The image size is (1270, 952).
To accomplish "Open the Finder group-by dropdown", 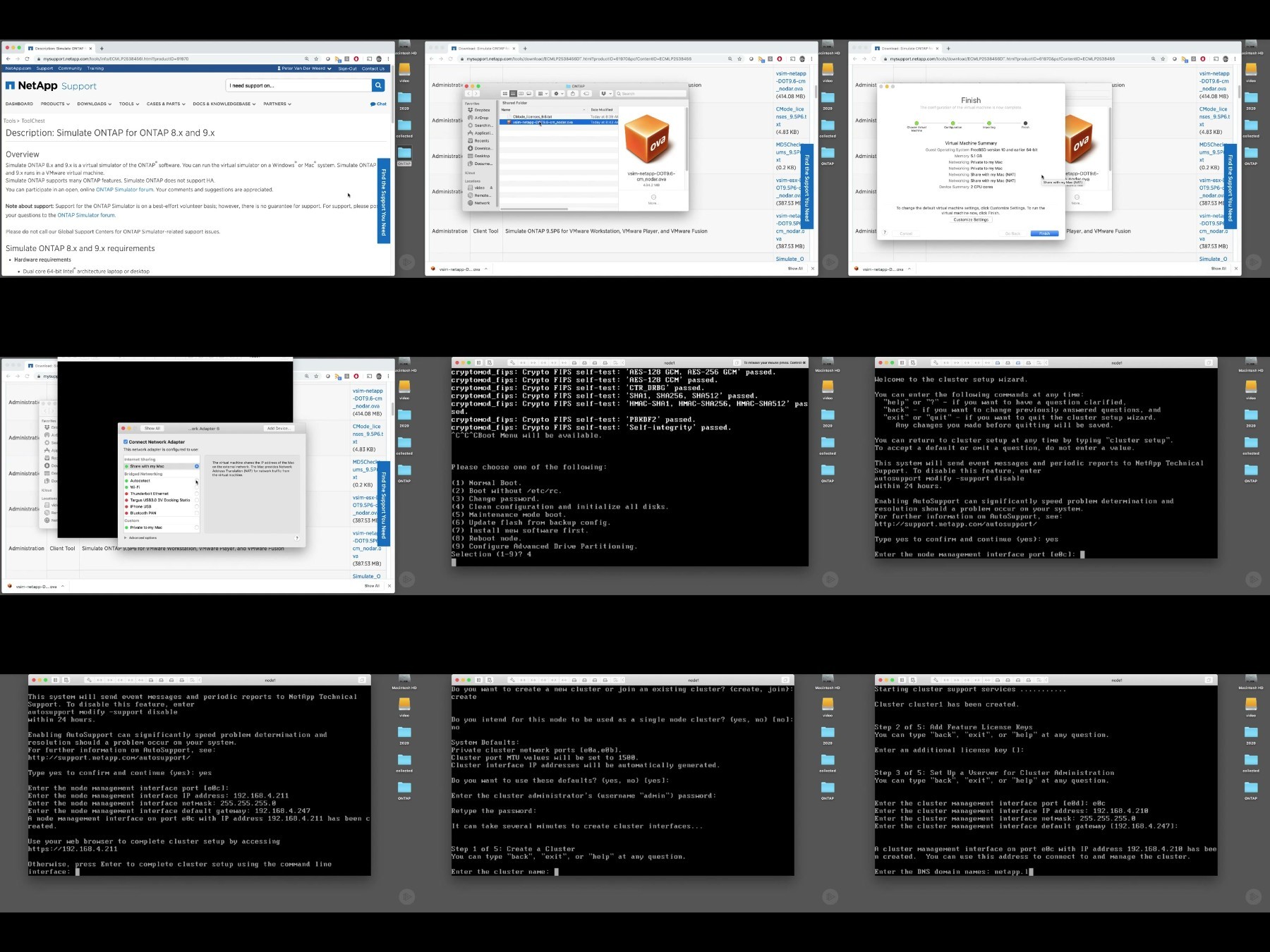I will (x=542, y=93).
